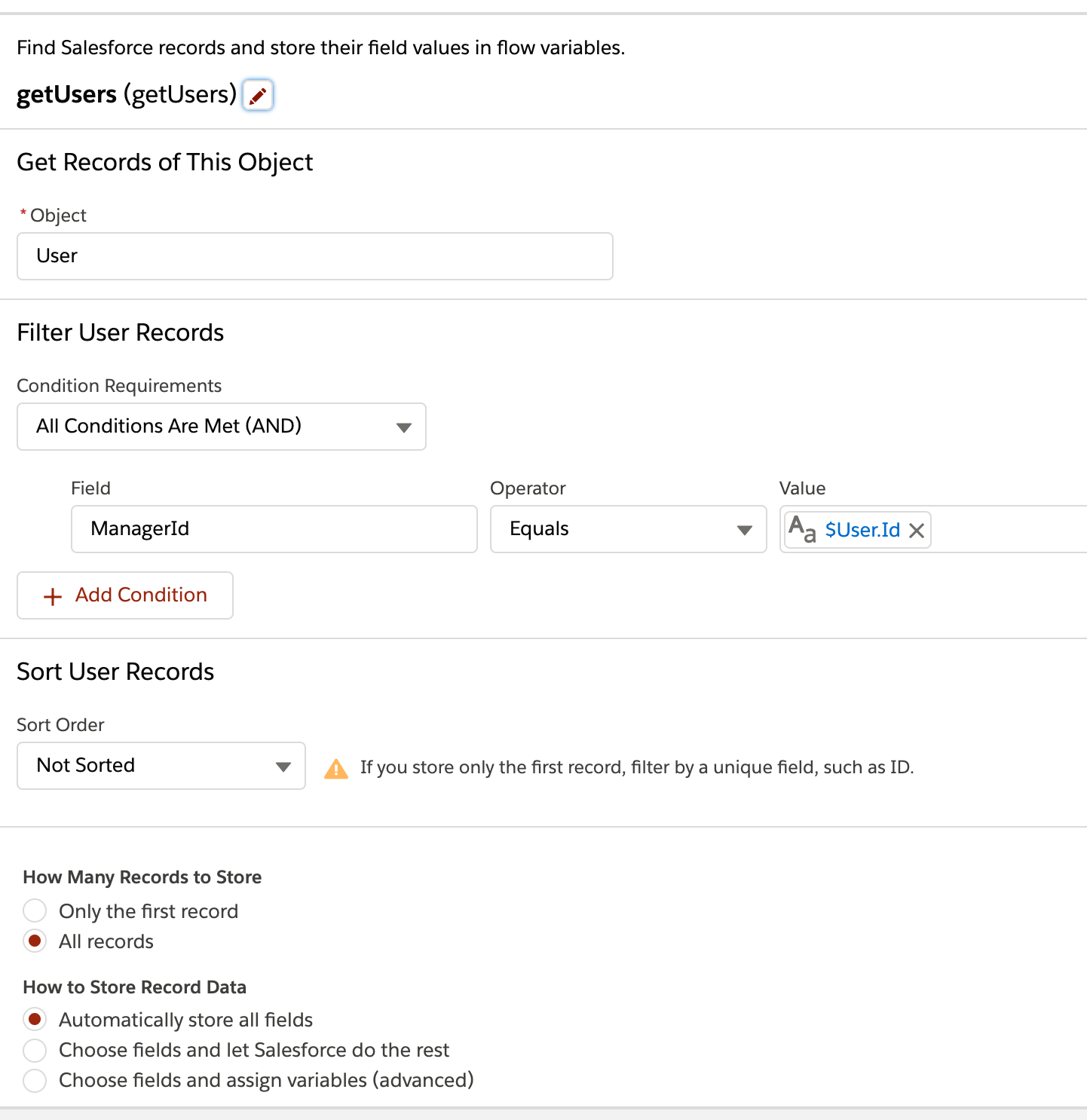
Task: Open the All Conditions Are Met dropdown
Action: pos(222,427)
